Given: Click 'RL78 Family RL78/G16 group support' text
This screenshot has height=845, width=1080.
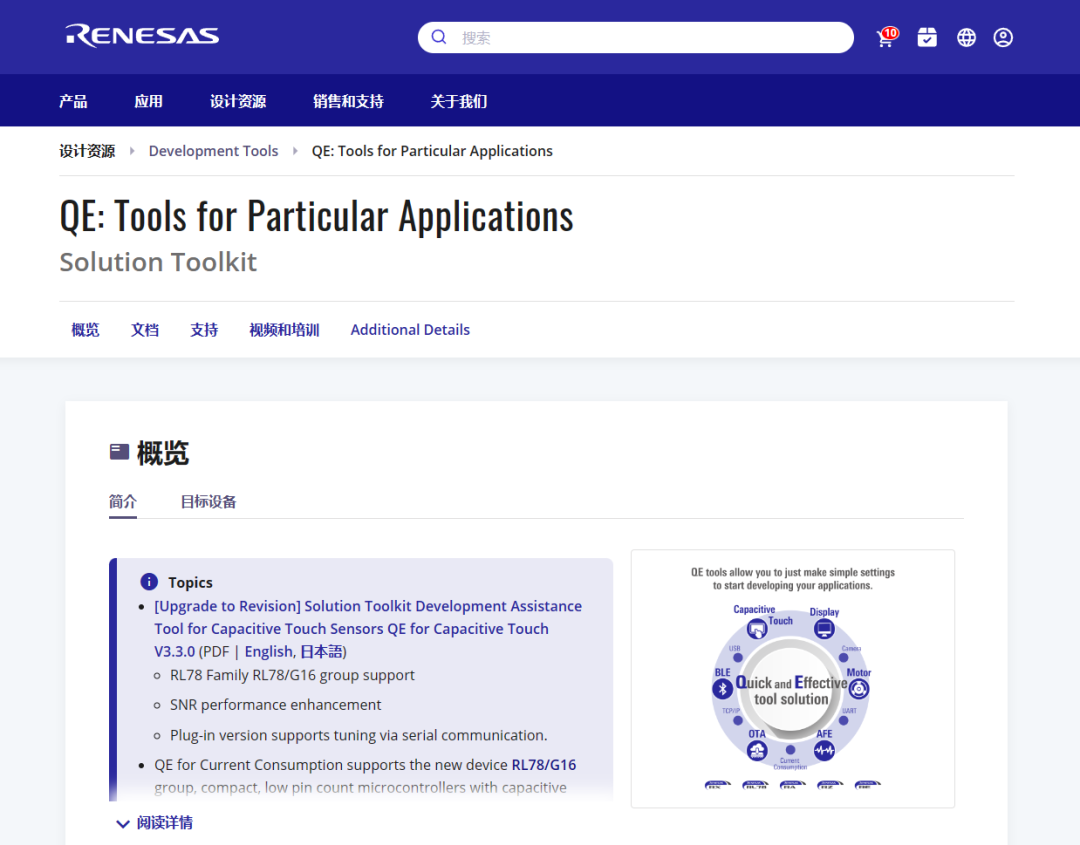Looking at the screenshot, I should pyautogui.click(x=292, y=675).
